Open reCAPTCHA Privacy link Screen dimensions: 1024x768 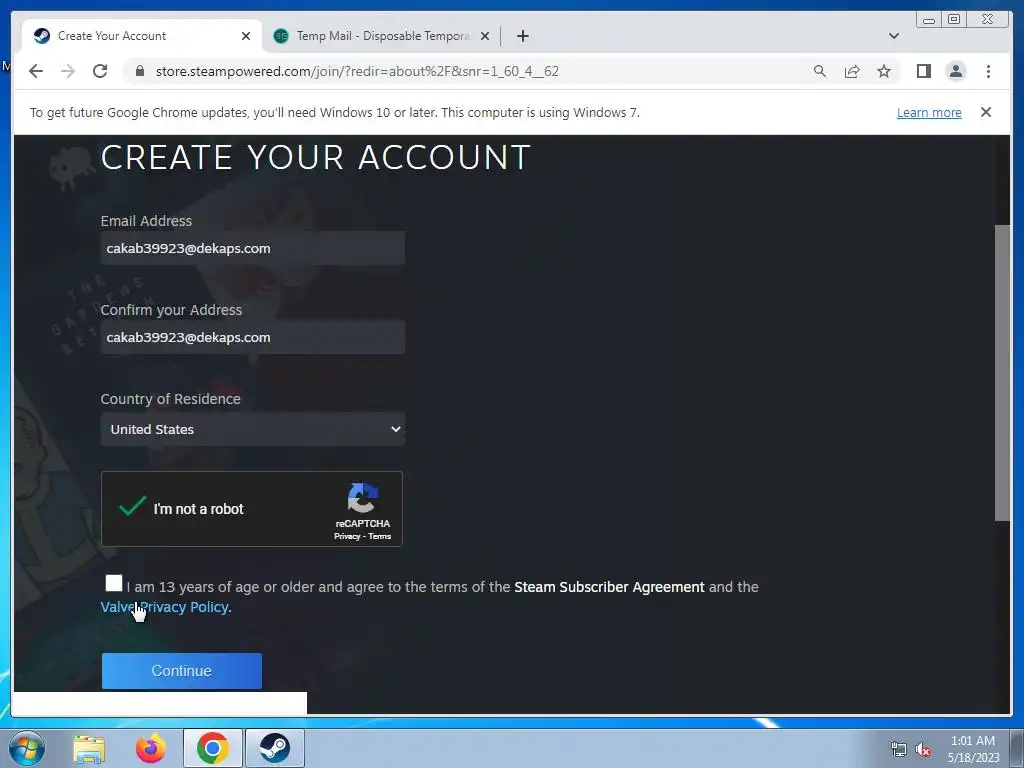347,536
